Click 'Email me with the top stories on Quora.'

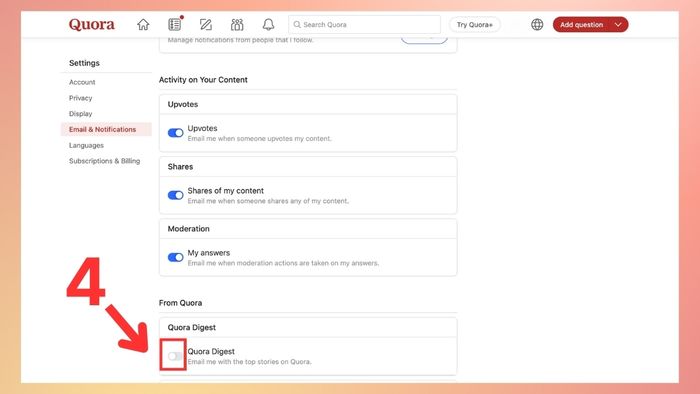pos(250,362)
